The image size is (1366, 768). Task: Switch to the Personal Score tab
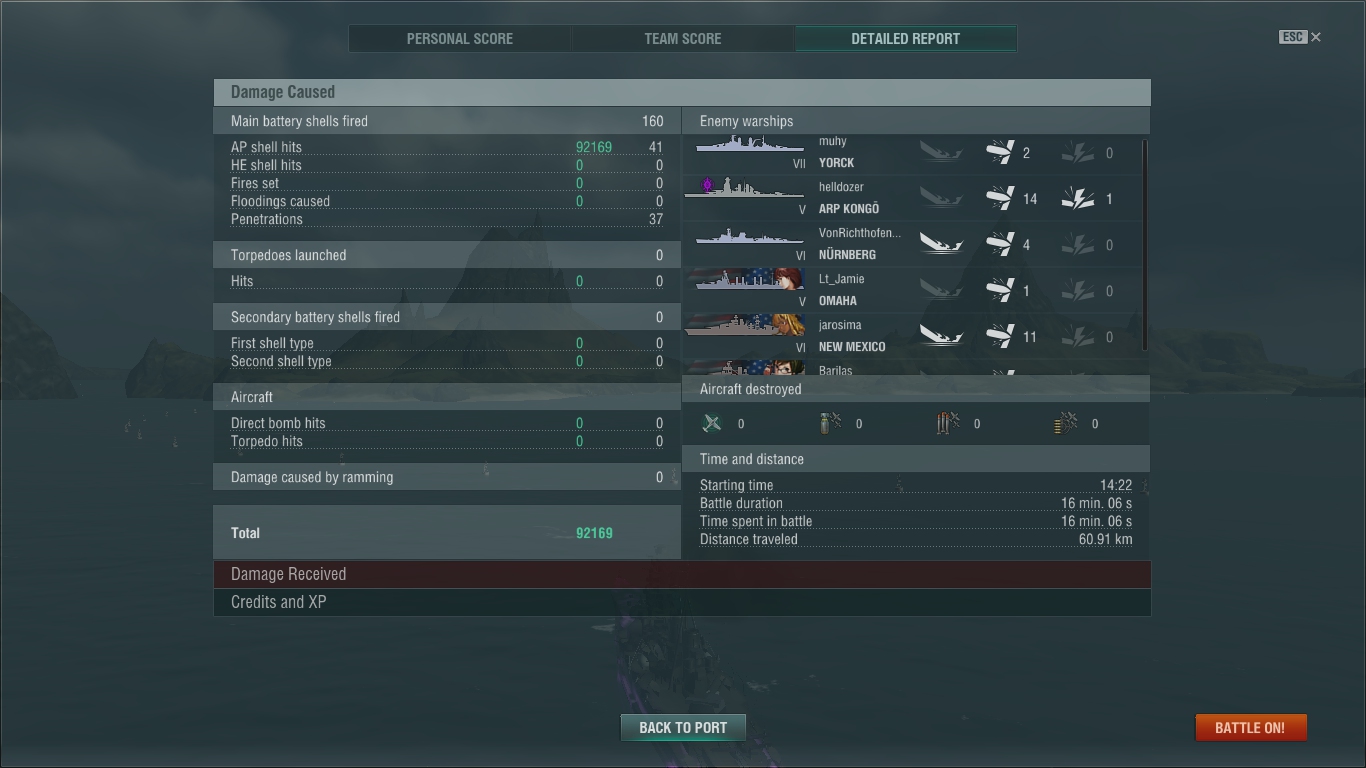tap(460, 39)
